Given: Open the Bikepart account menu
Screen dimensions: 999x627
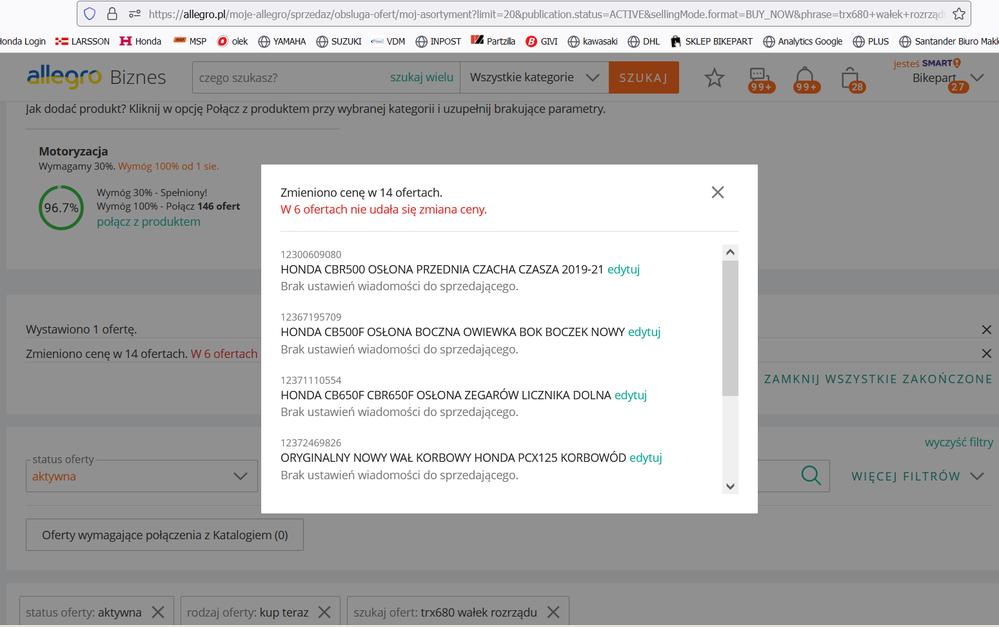Looking at the screenshot, I should 938,78.
